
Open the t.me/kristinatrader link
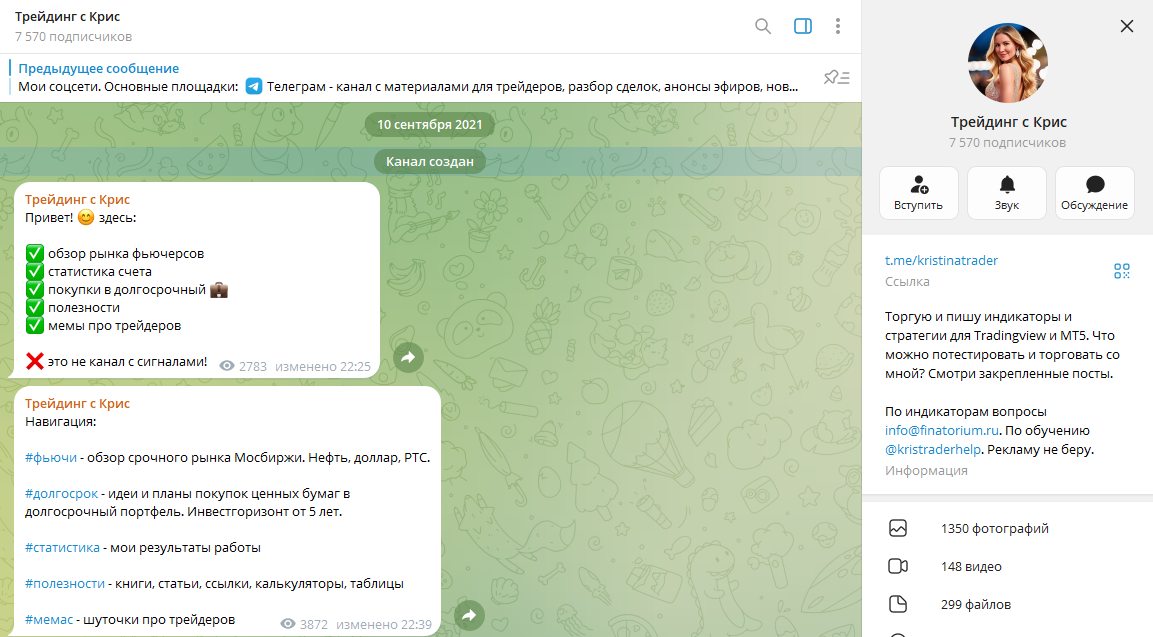[941, 260]
